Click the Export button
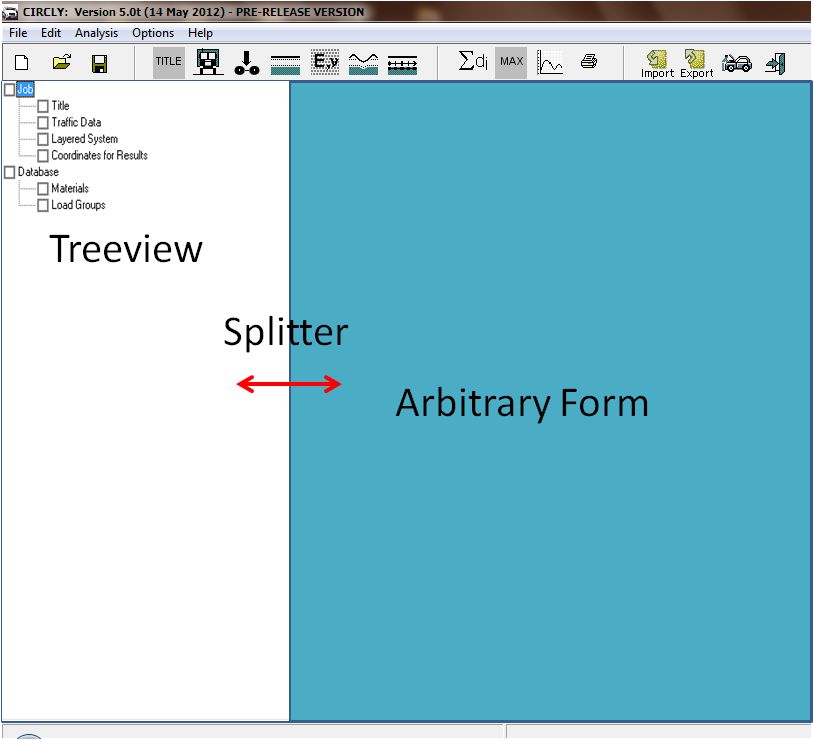The image size is (814, 740). [x=694, y=61]
